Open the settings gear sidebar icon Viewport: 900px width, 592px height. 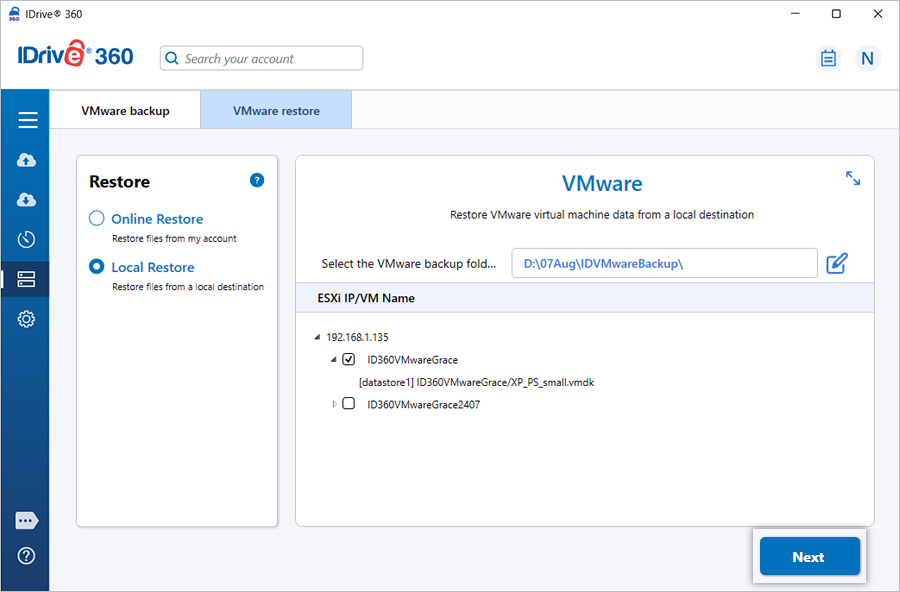coord(26,319)
